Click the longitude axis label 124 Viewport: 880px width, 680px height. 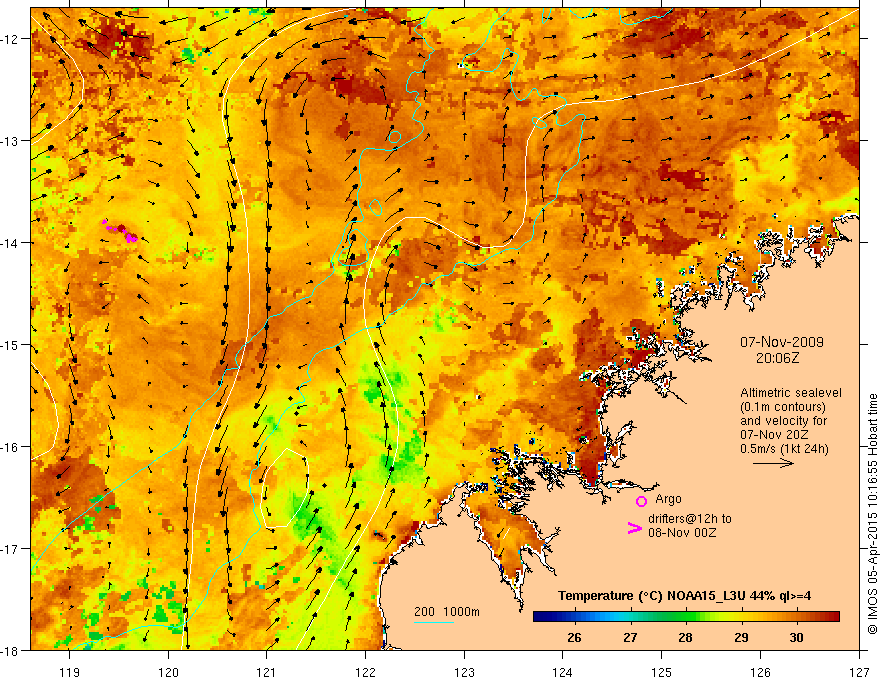coord(563,672)
